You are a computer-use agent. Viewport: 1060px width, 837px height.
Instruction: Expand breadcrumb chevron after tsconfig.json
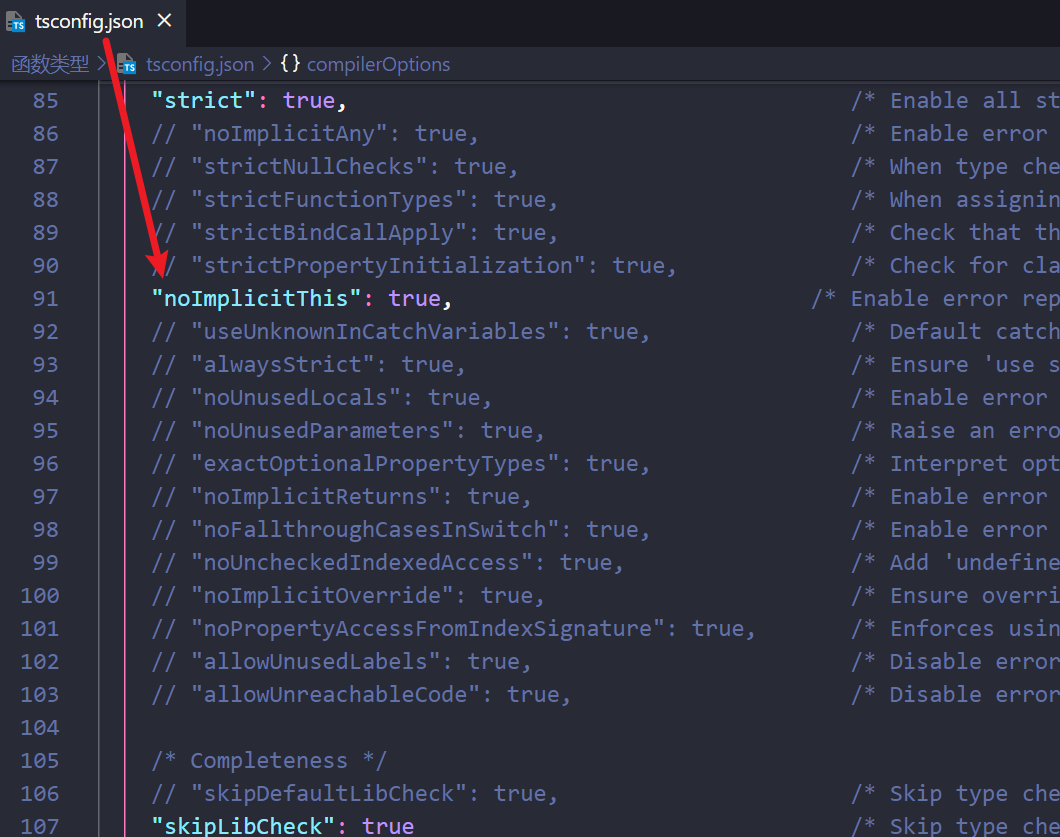pos(267,64)
